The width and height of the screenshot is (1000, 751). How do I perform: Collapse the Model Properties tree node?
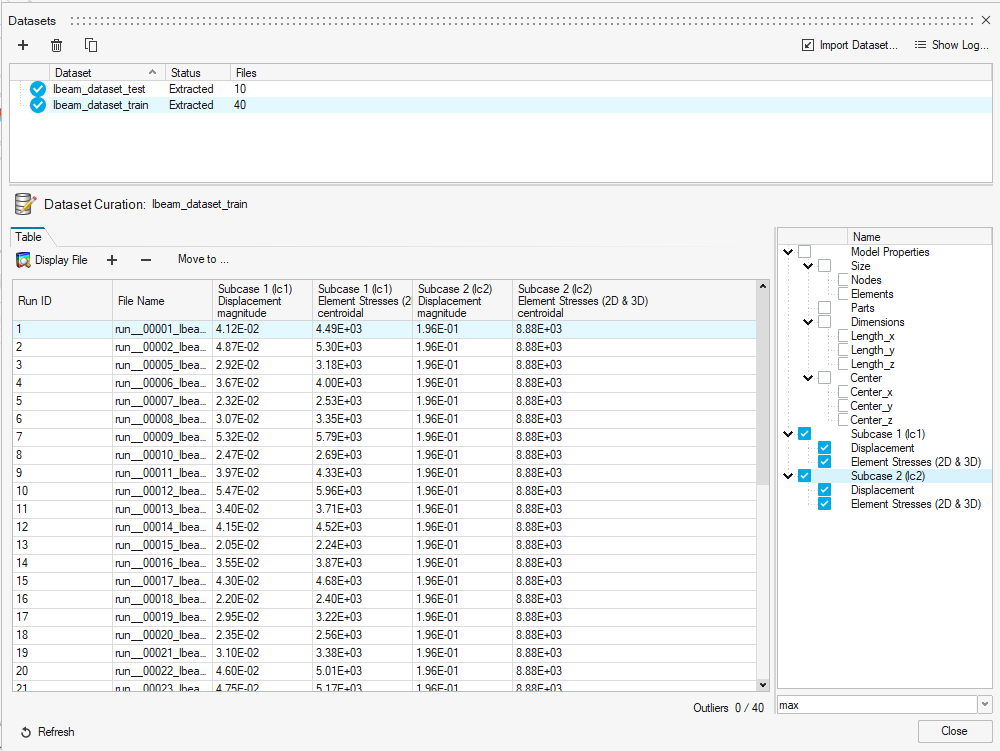tap(788, 252)
